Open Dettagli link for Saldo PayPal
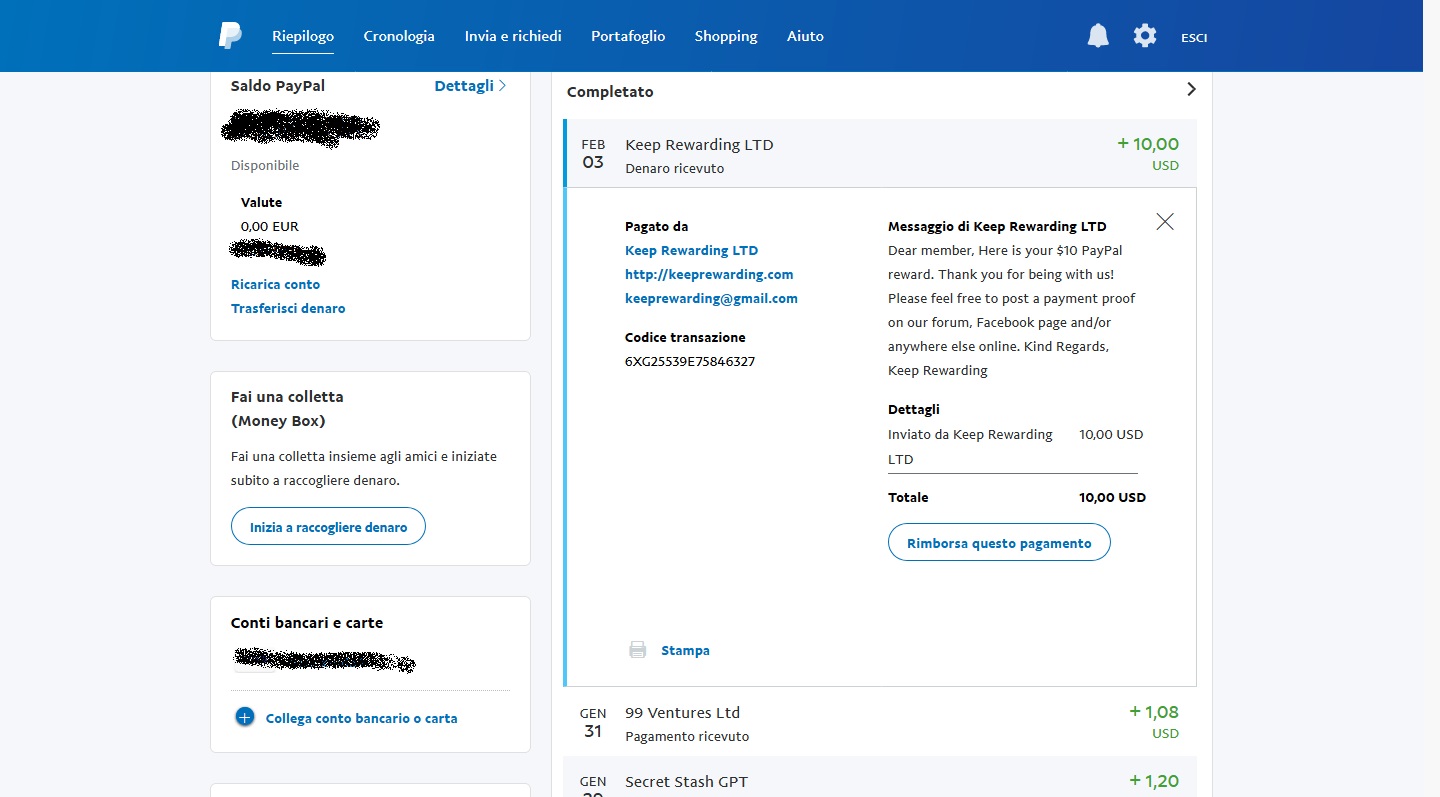This screenshot has width=1440, height=797. click(x=470, y=86)
